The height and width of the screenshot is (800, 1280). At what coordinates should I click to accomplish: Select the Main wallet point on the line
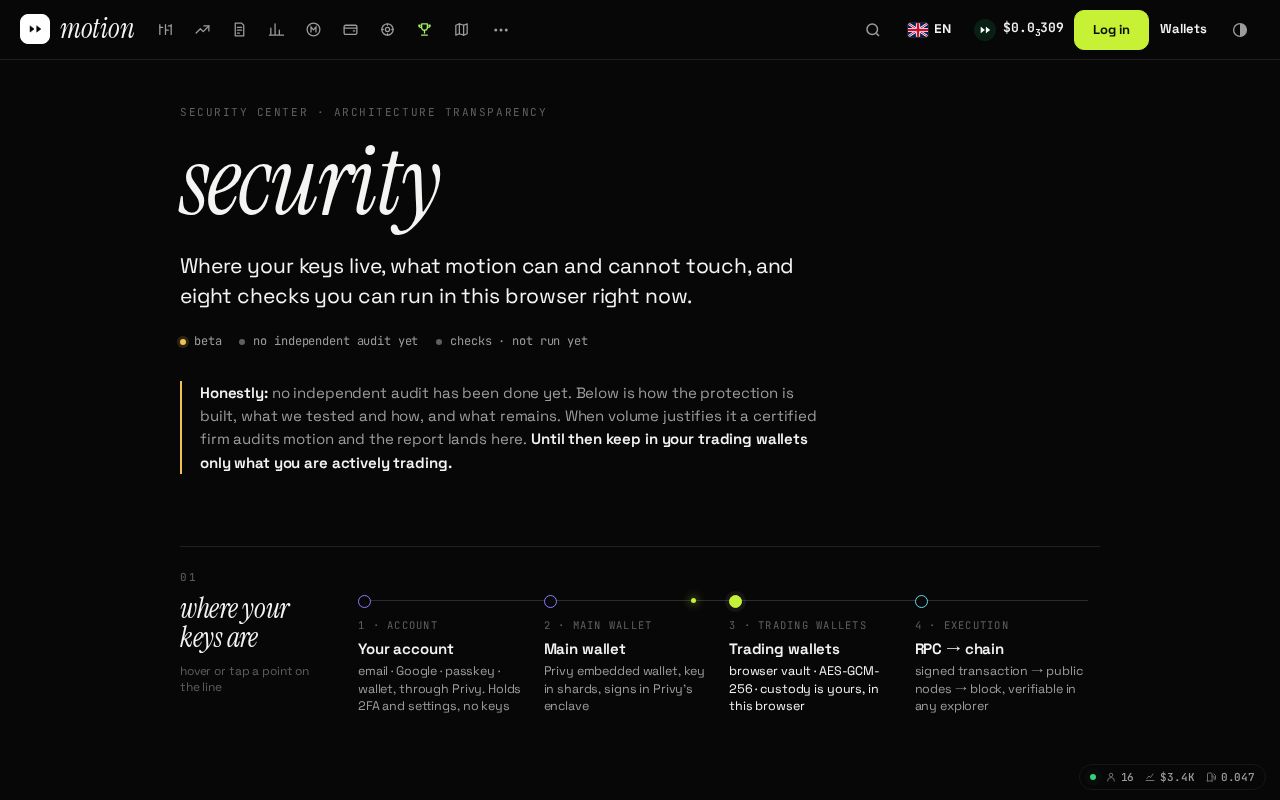pyautogui.click(x=550, y=601)
